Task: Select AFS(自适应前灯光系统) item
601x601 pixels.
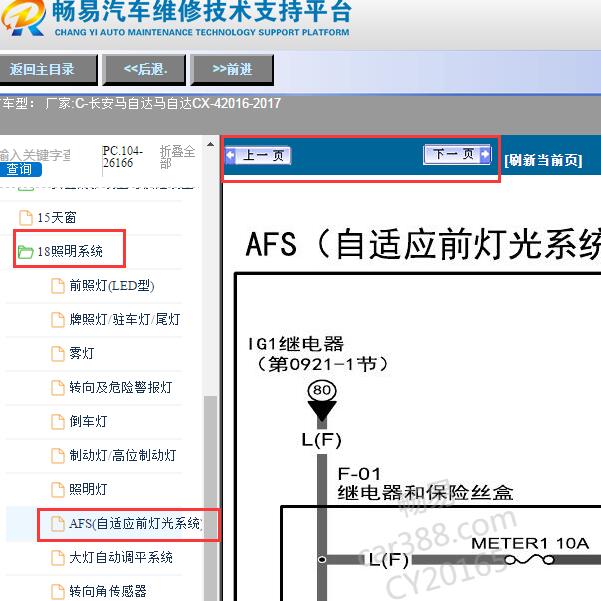Action: [x=136, y=523]
